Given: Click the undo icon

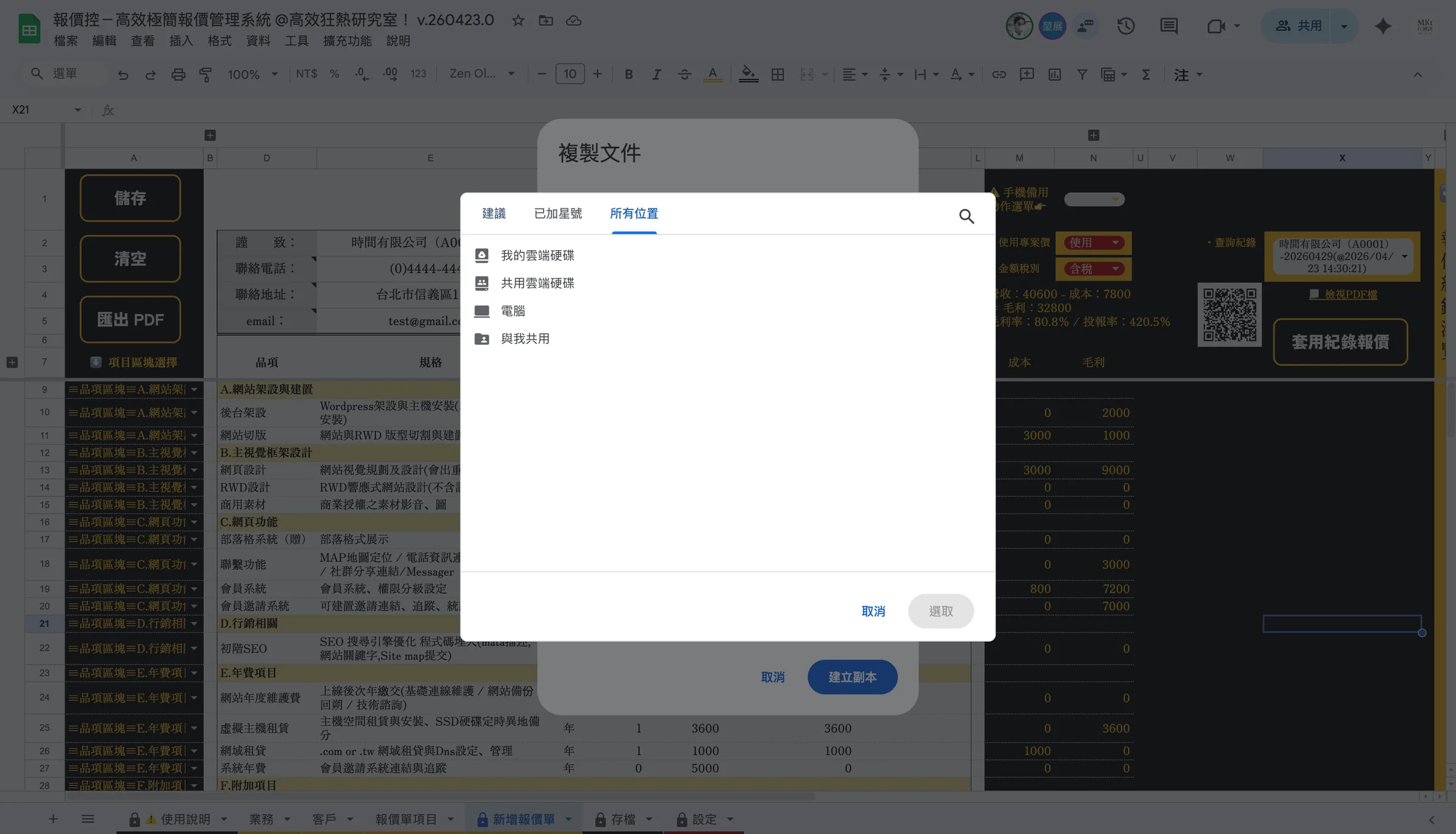Looking at the screenshot, I should point(123,74).
